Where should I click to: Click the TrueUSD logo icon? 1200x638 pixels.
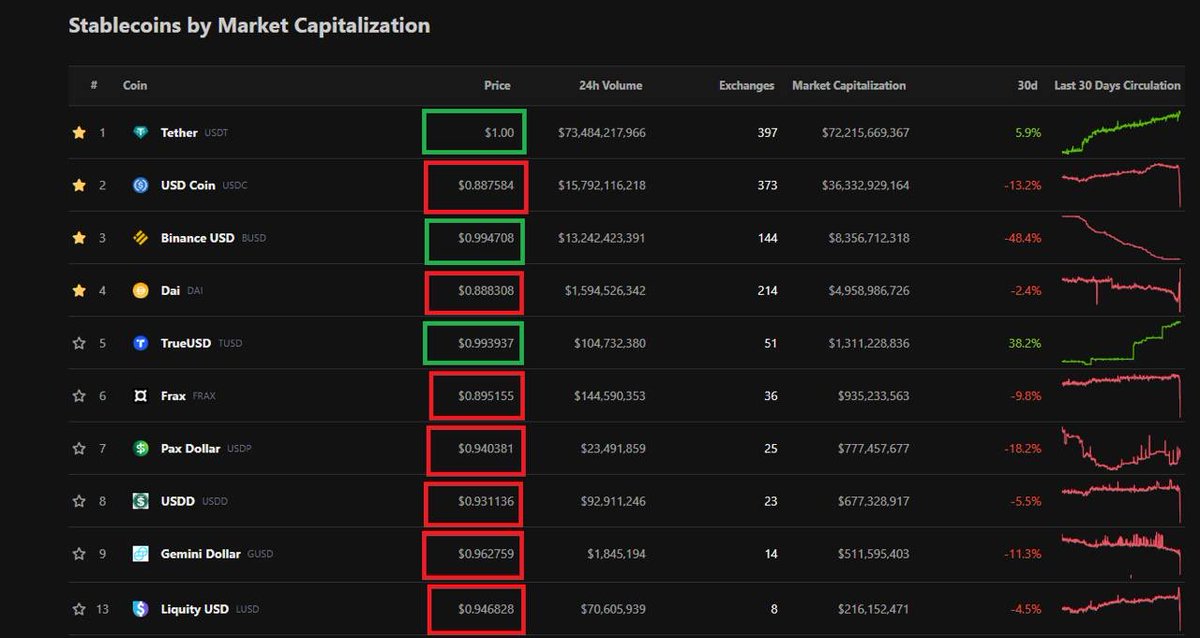coord(141,343)
